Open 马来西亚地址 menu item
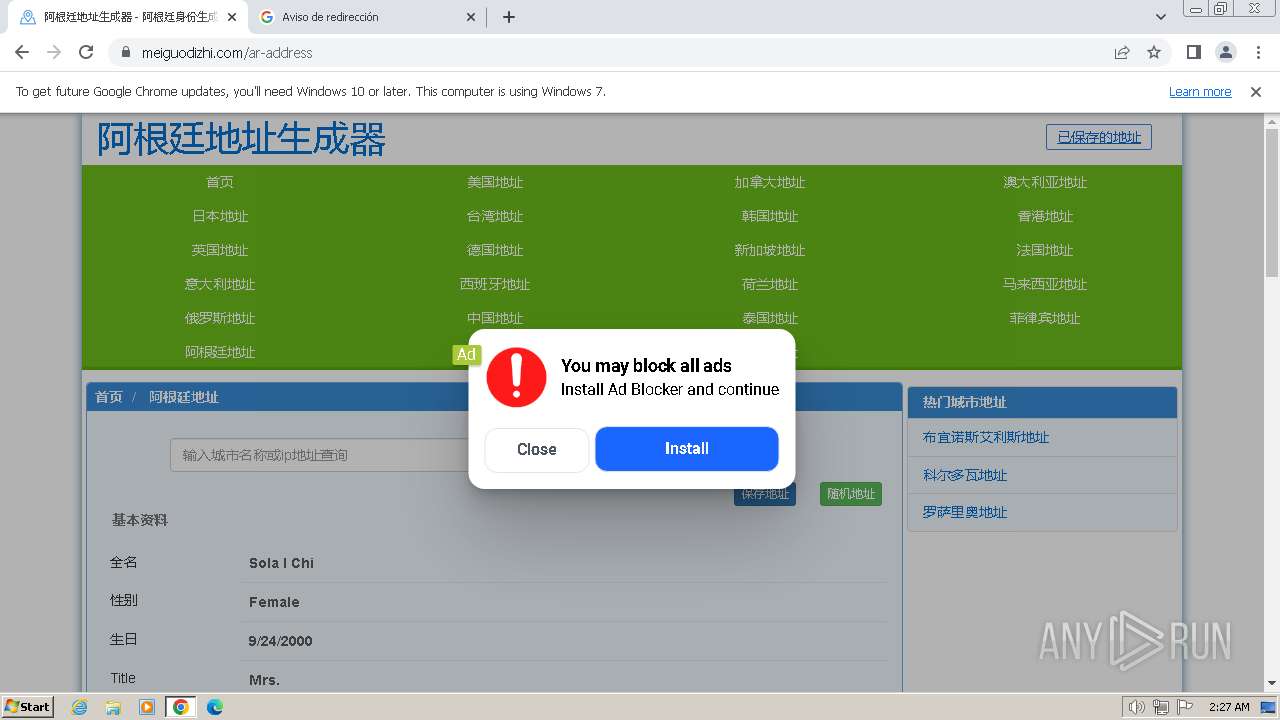The height and width of the screenshot is (720, 1280). 1045,284
